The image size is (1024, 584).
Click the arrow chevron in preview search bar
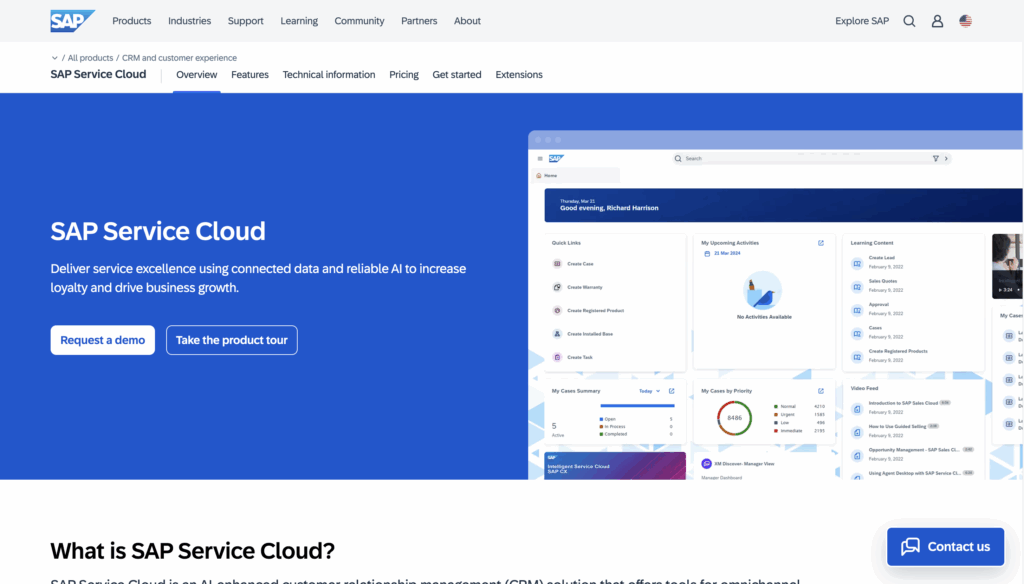946,159
